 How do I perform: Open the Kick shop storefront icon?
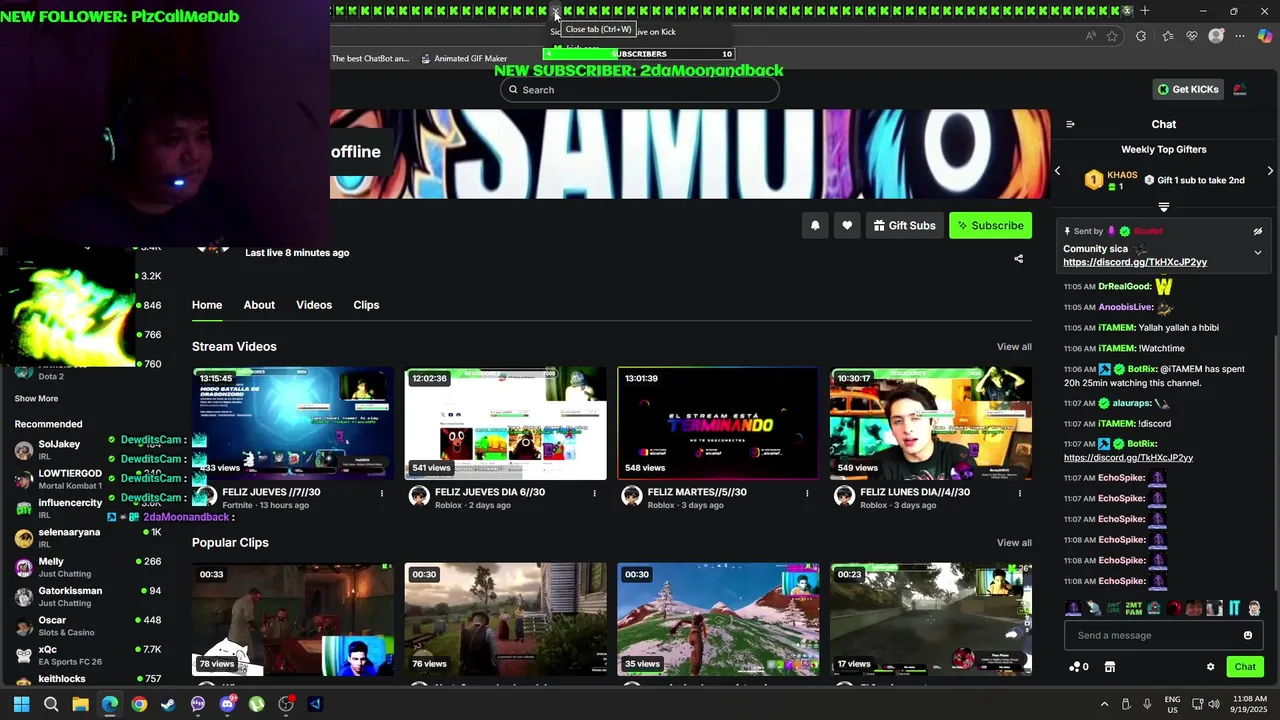pyautogui.click(x=1109, y=667)
